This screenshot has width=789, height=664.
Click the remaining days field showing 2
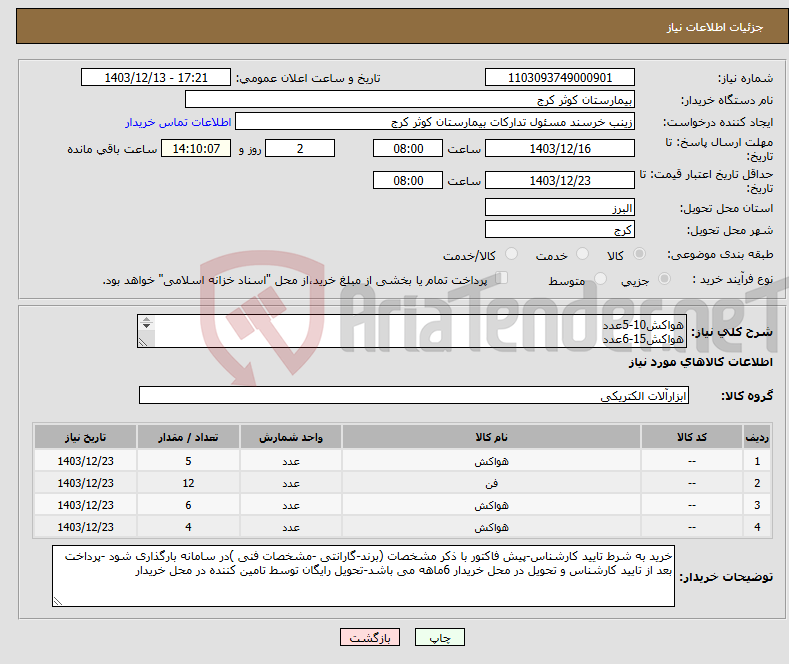300,148
